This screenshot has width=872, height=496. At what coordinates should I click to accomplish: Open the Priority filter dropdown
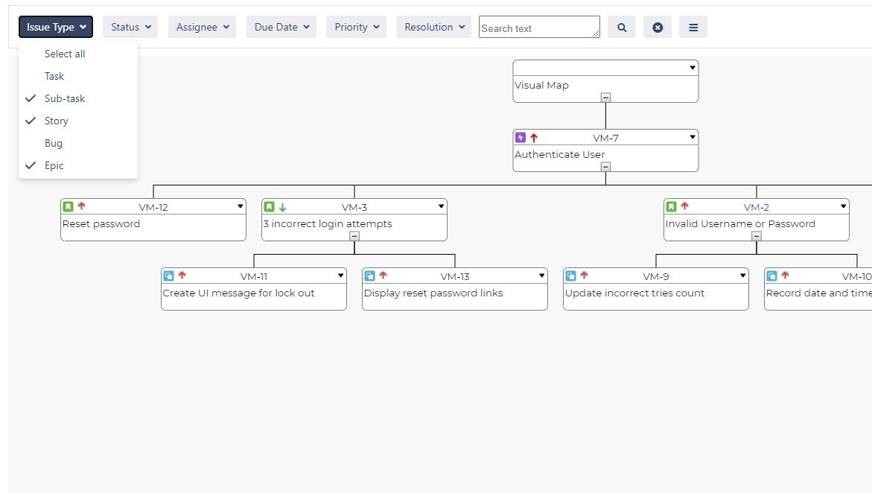coord(356,27)
